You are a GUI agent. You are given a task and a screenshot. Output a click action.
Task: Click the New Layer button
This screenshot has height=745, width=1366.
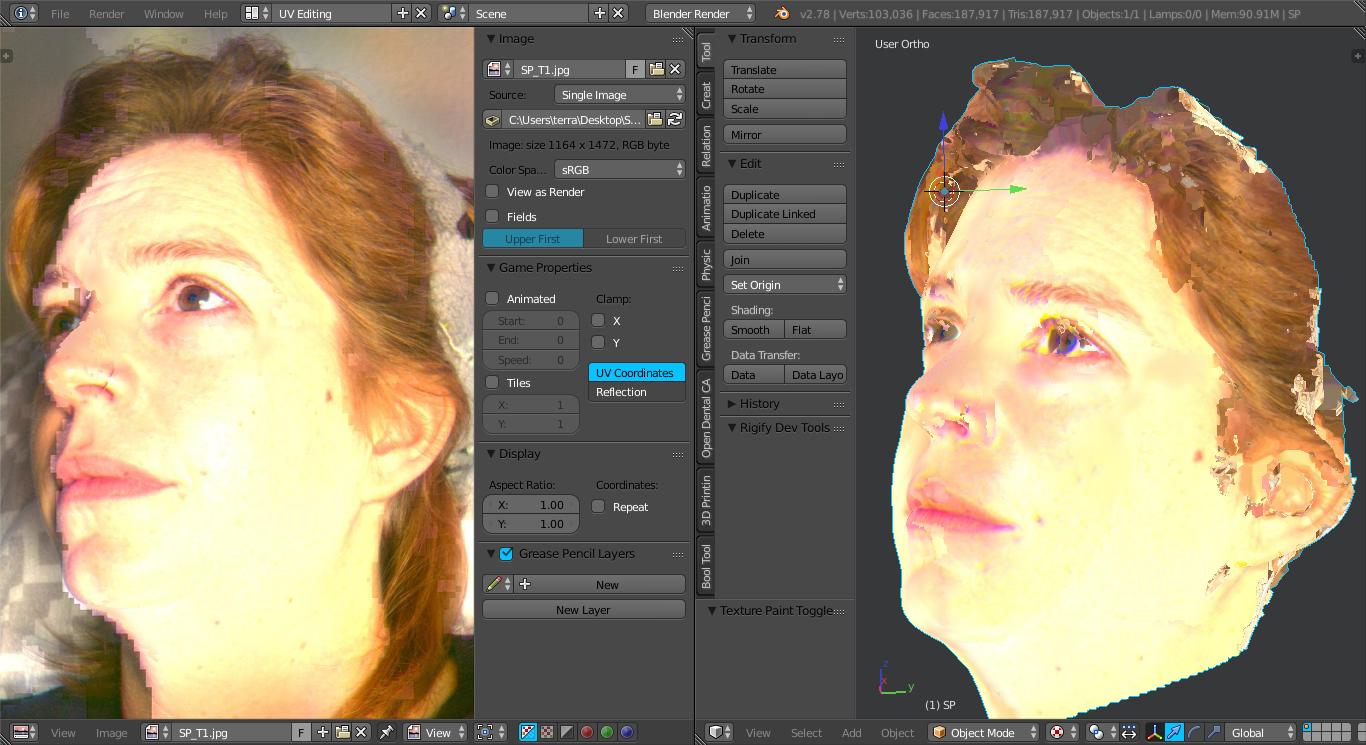(584, 609)
